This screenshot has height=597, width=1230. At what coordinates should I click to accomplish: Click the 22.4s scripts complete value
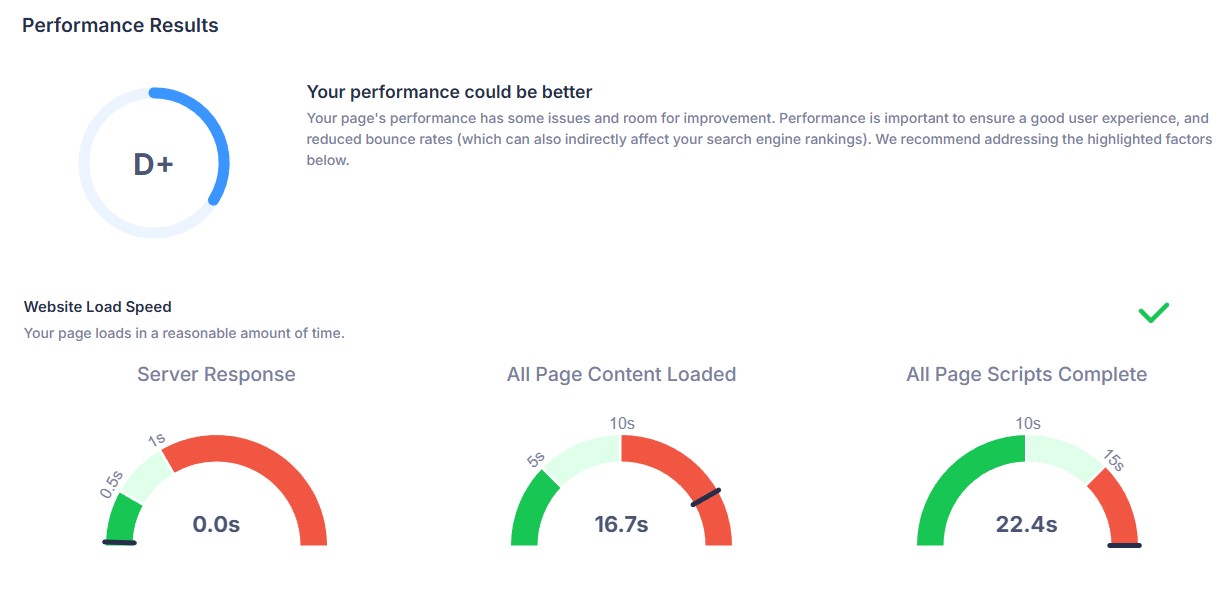pos(1026,524)
